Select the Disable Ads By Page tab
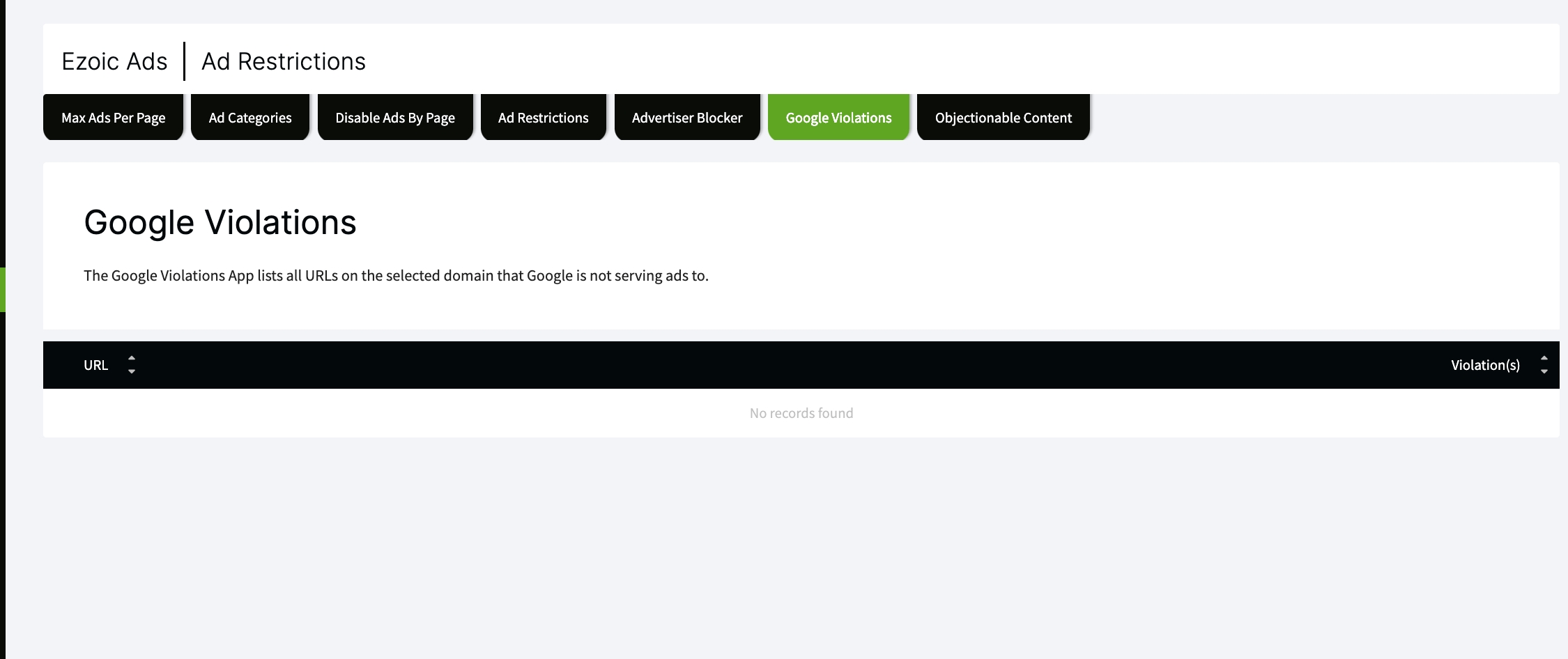Screen dimensions: 1568x659 point(395,117)
